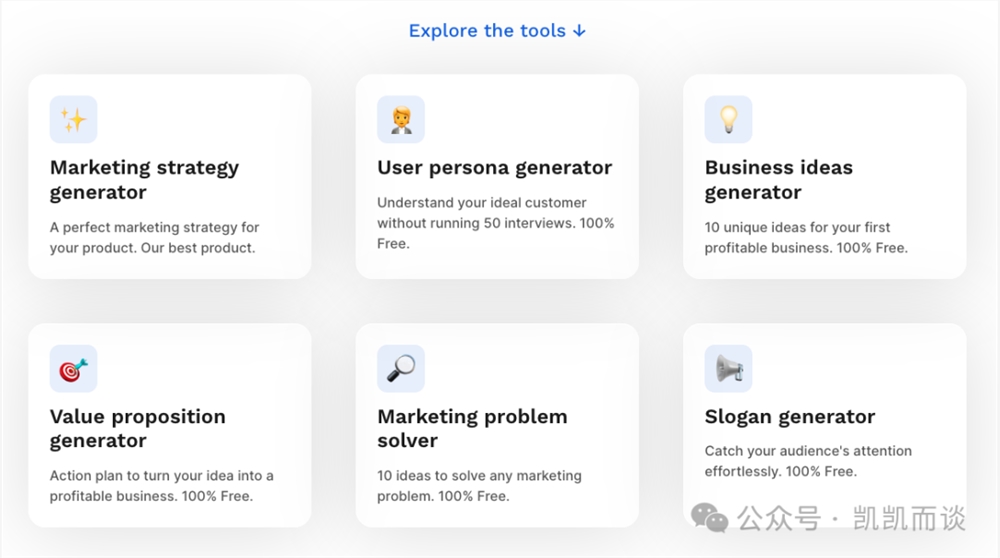Image resolution: width=1000 pixels, height=558 pixels.
Task: Click the 'Catch your audience's attention' description
Action: pyautogui.click(x=807, y=461)
